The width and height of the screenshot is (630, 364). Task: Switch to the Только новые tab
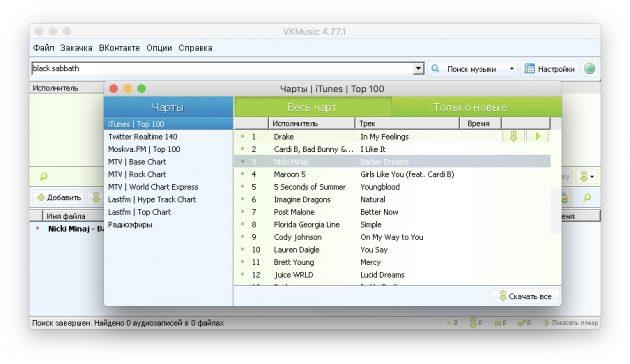pos(477,107)
